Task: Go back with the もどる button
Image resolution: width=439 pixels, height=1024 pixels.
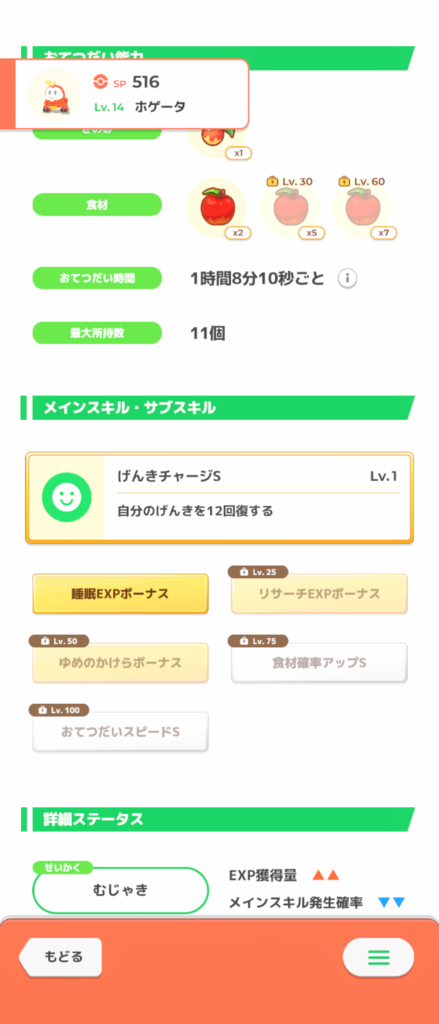Action: point(61,957)
